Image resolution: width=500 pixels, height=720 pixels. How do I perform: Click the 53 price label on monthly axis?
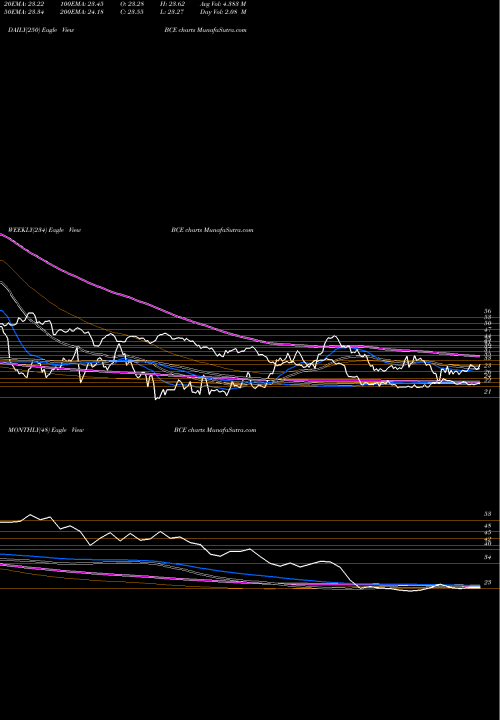pyautogui.click(x=488, y=514)
